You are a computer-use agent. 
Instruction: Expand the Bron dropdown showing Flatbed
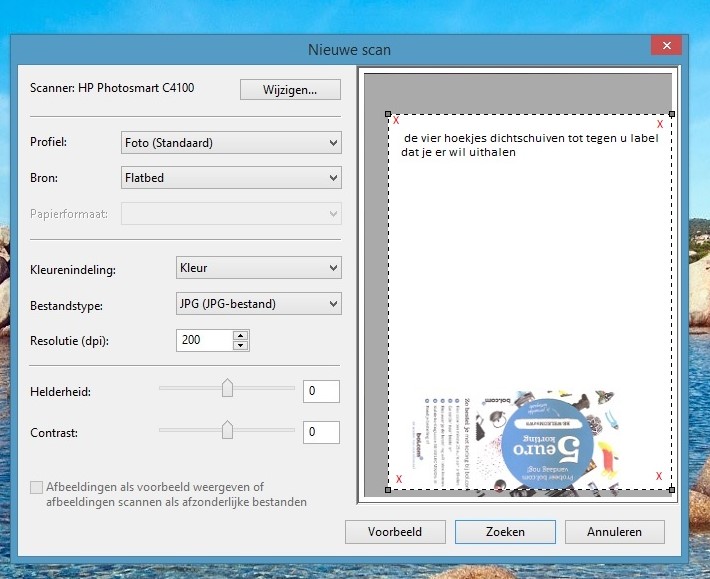[231, 178]
